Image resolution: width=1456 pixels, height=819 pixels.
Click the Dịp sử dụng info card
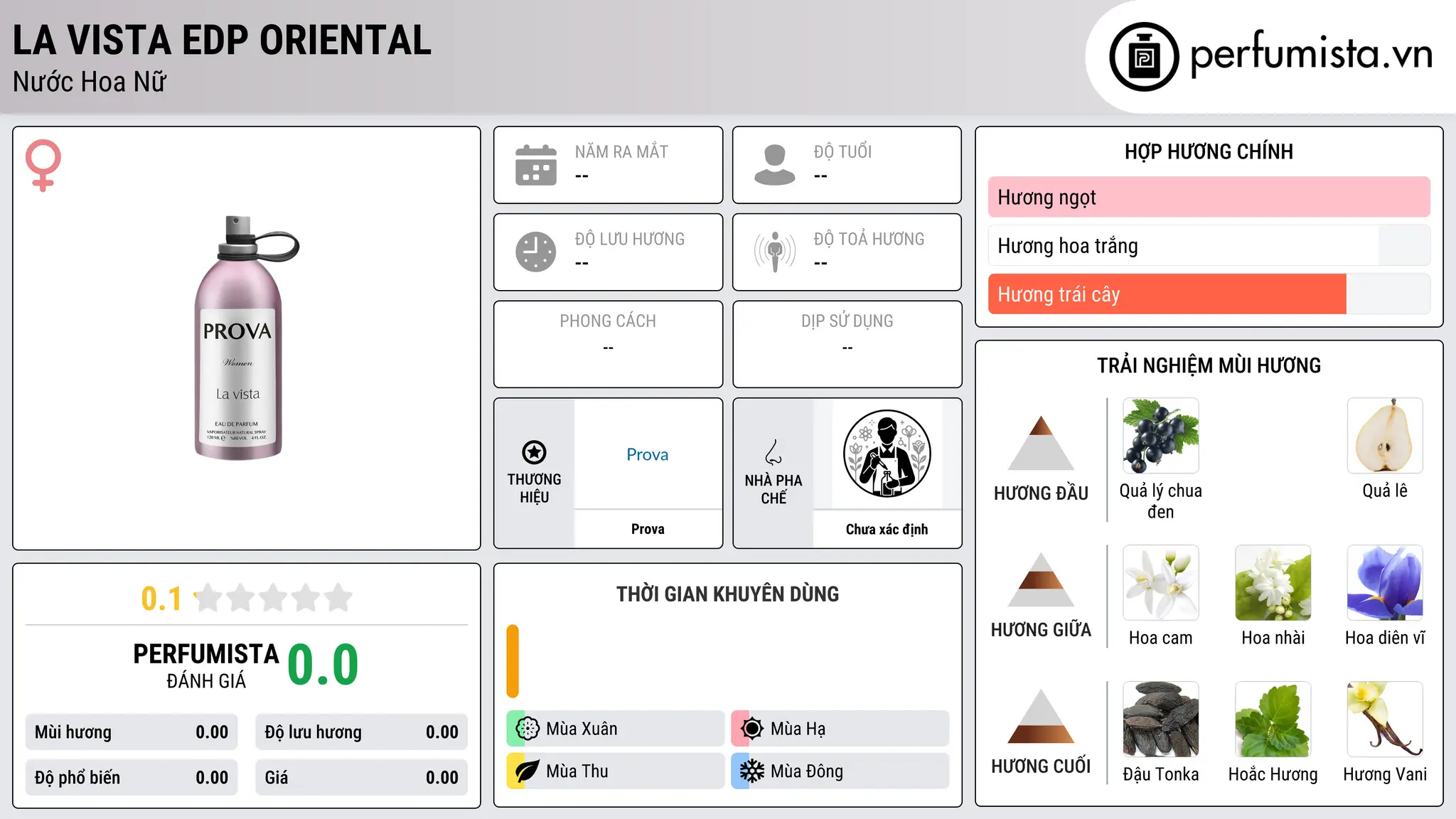tap(847, 344)
